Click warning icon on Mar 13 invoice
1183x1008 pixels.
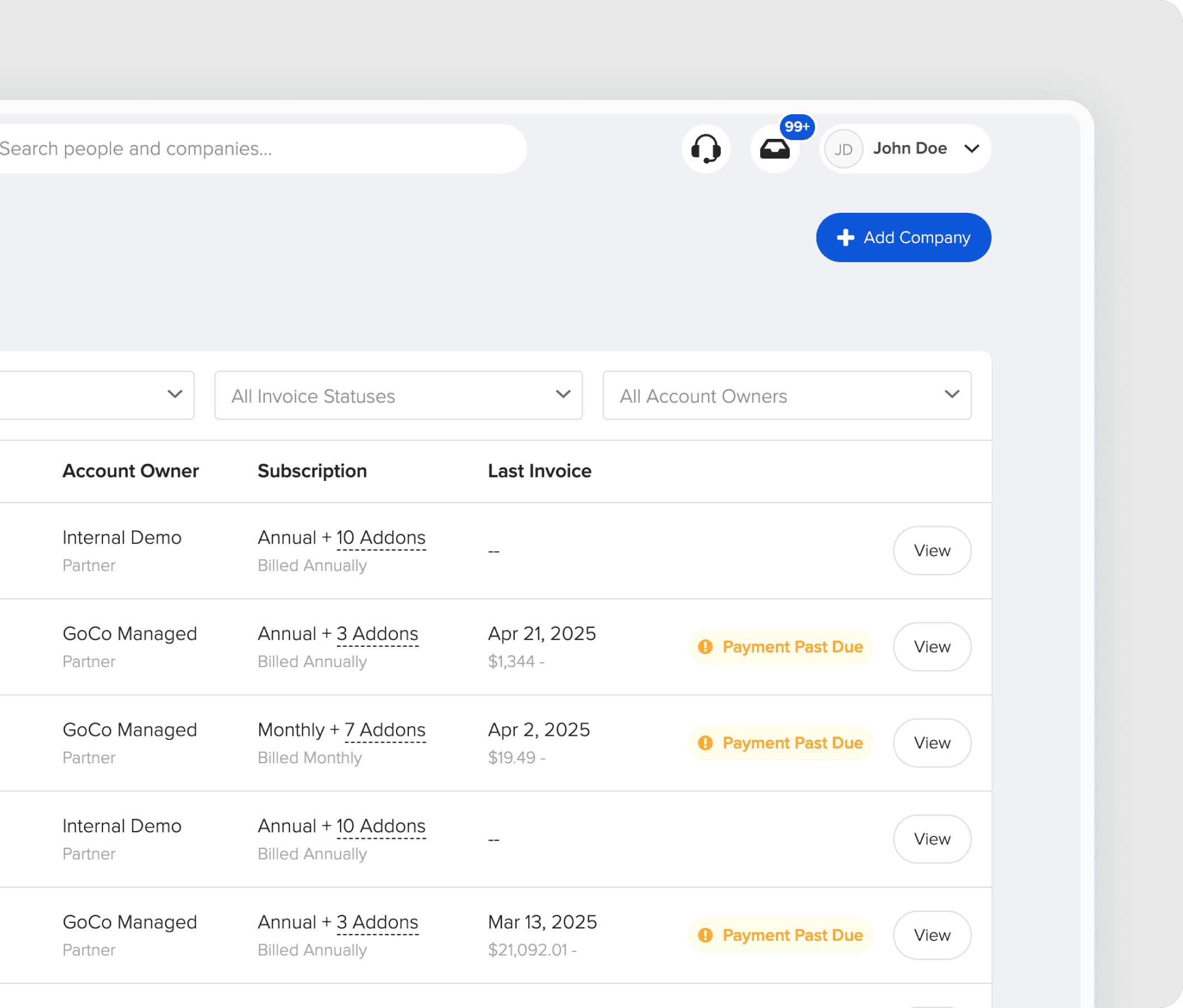(x=706, y=935)
